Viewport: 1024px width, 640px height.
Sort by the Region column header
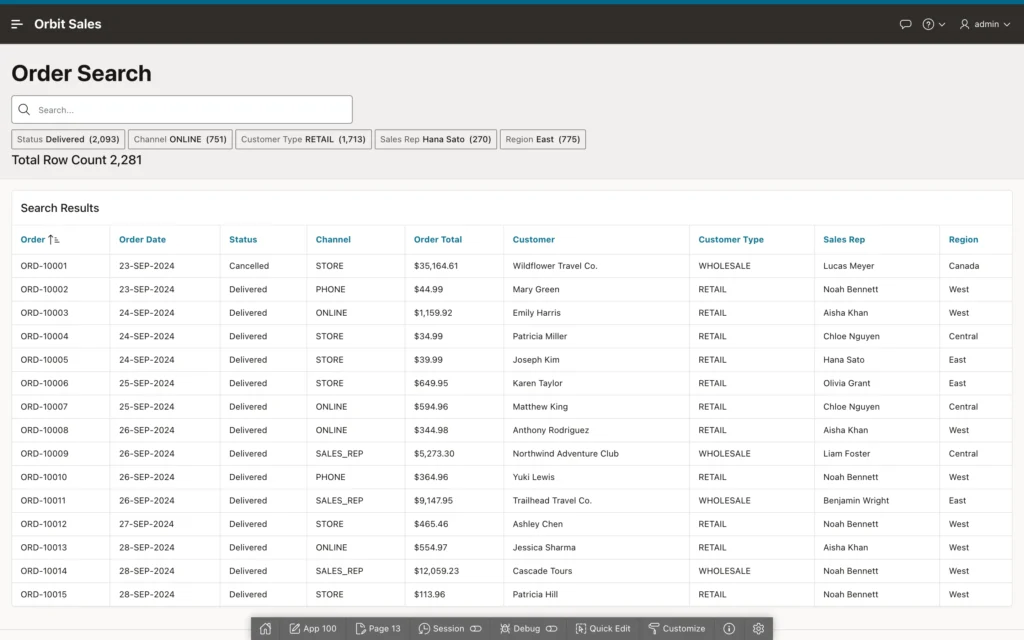pos(963,240)
